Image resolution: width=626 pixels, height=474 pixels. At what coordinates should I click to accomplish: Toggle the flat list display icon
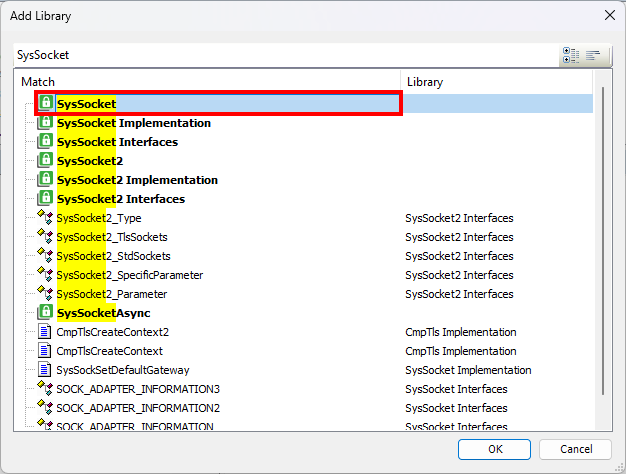click(593, 55)
